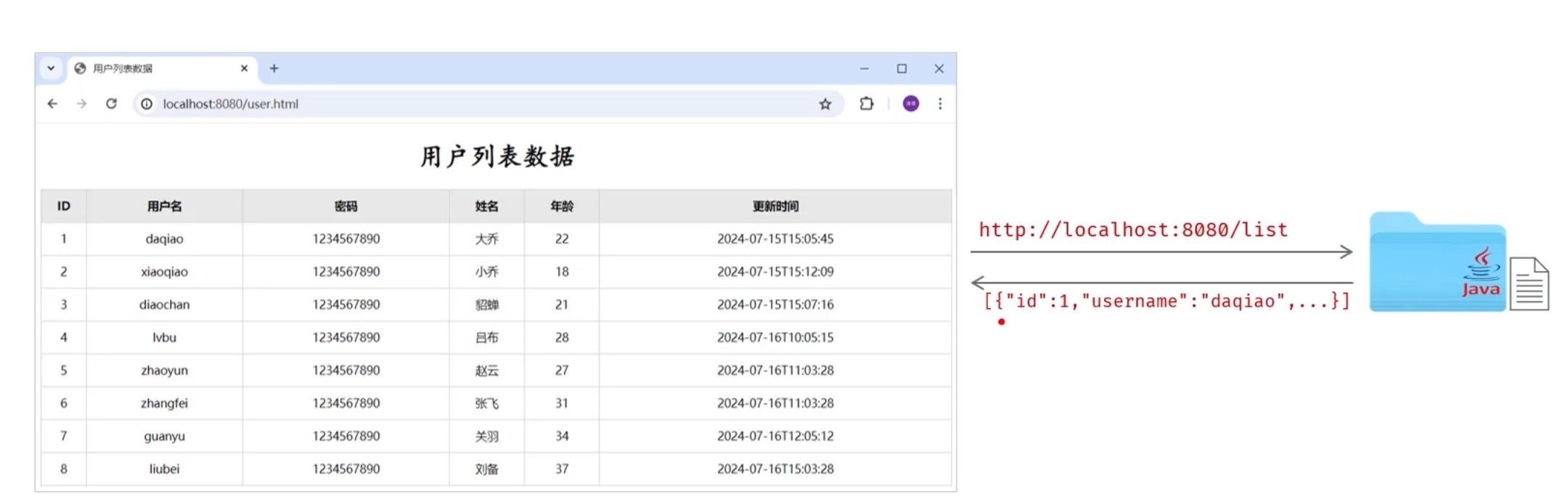Click the browser back arrow
Image resolution: width=1568 pixels, height=497 pixels.
point(52,104)
